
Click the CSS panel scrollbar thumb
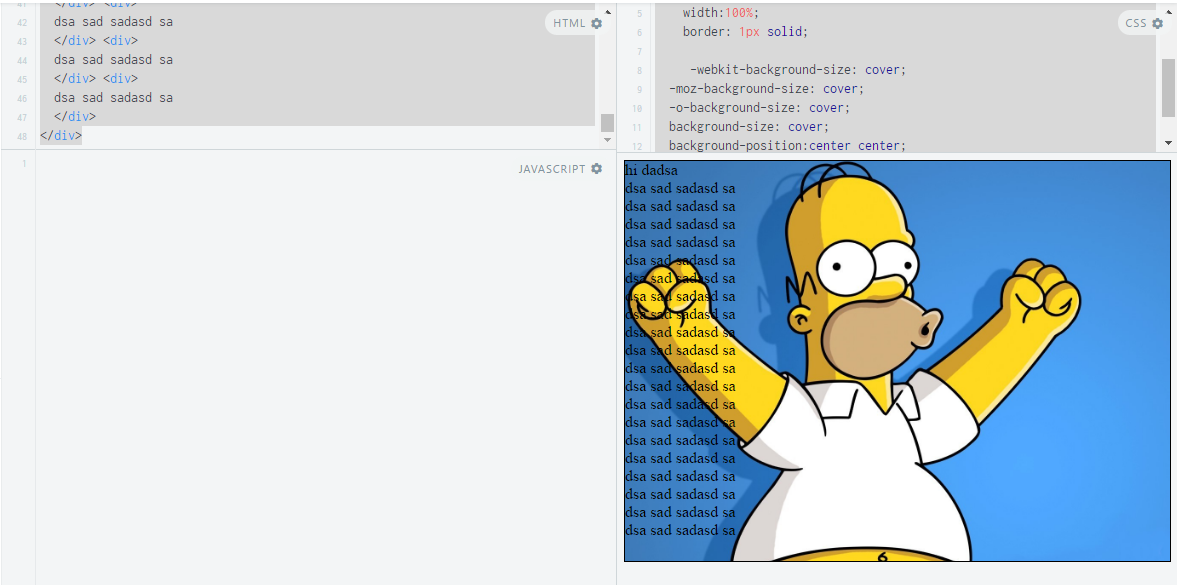pyautogui.click(x=1169, y=88)
